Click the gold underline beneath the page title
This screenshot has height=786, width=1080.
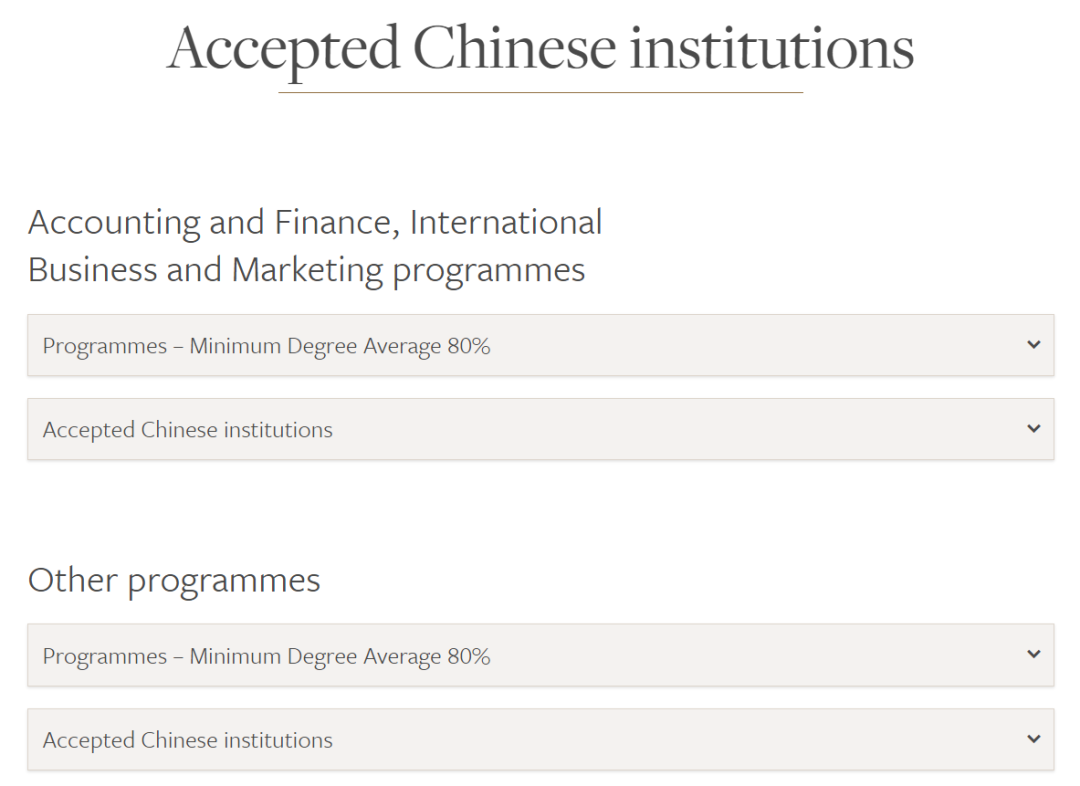[x=540, y=91]
